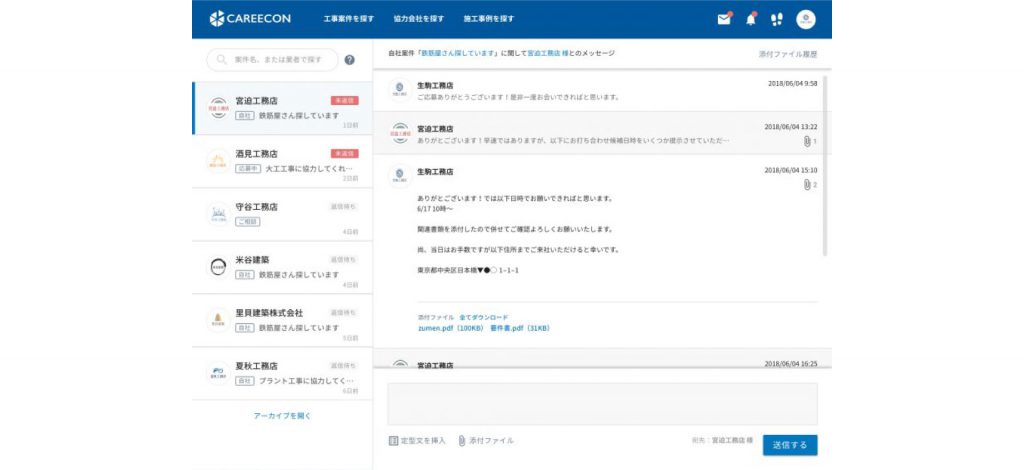
Task: Open アーカイブを開く link
Action: coord(282,416)
